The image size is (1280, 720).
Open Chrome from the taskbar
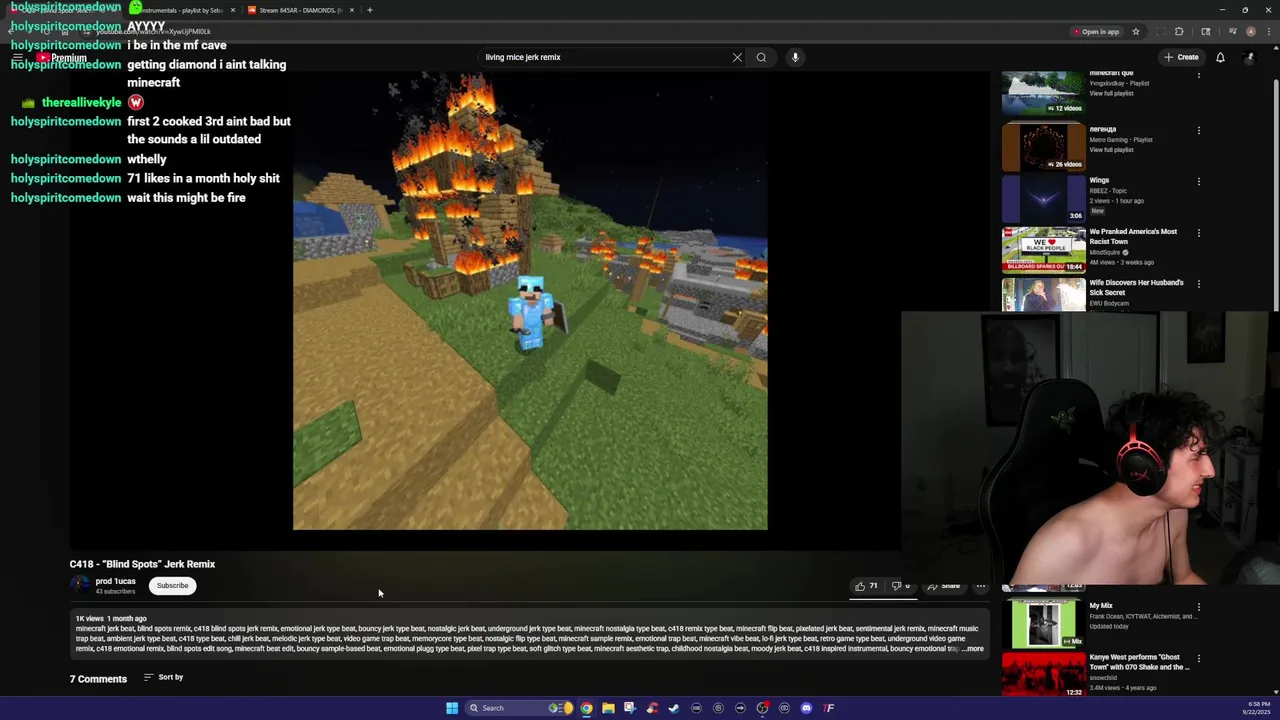tap(586, 708)
